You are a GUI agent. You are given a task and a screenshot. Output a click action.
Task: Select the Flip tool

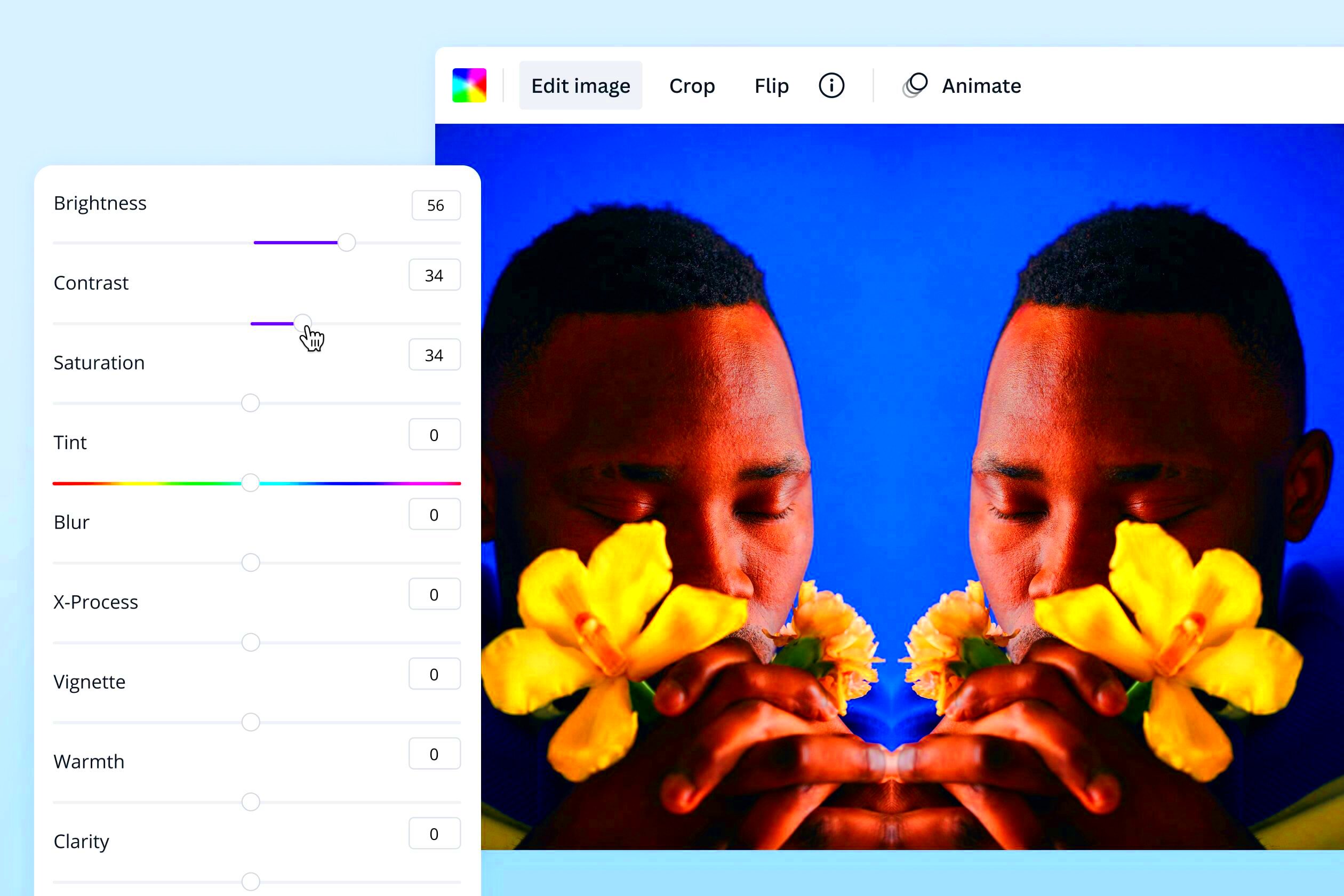tap(771, 85)
